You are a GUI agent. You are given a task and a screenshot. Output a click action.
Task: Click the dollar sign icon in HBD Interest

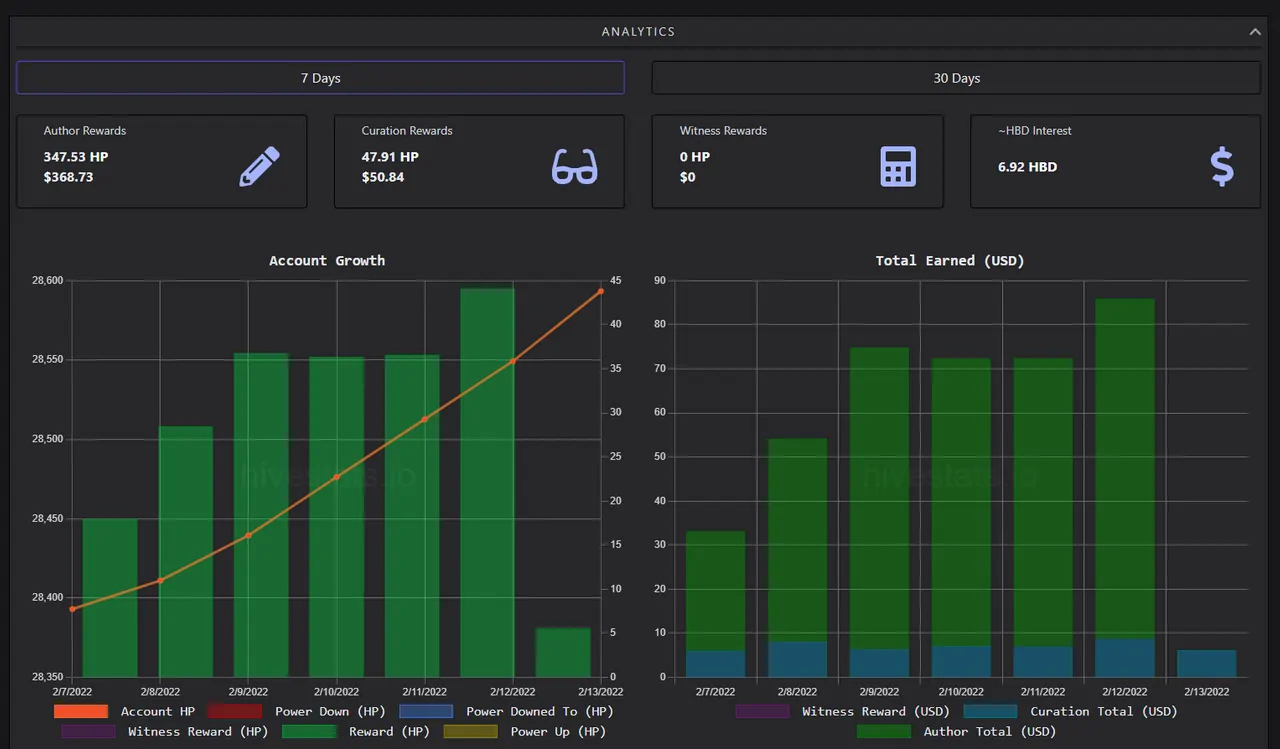tap(1222, 167)
